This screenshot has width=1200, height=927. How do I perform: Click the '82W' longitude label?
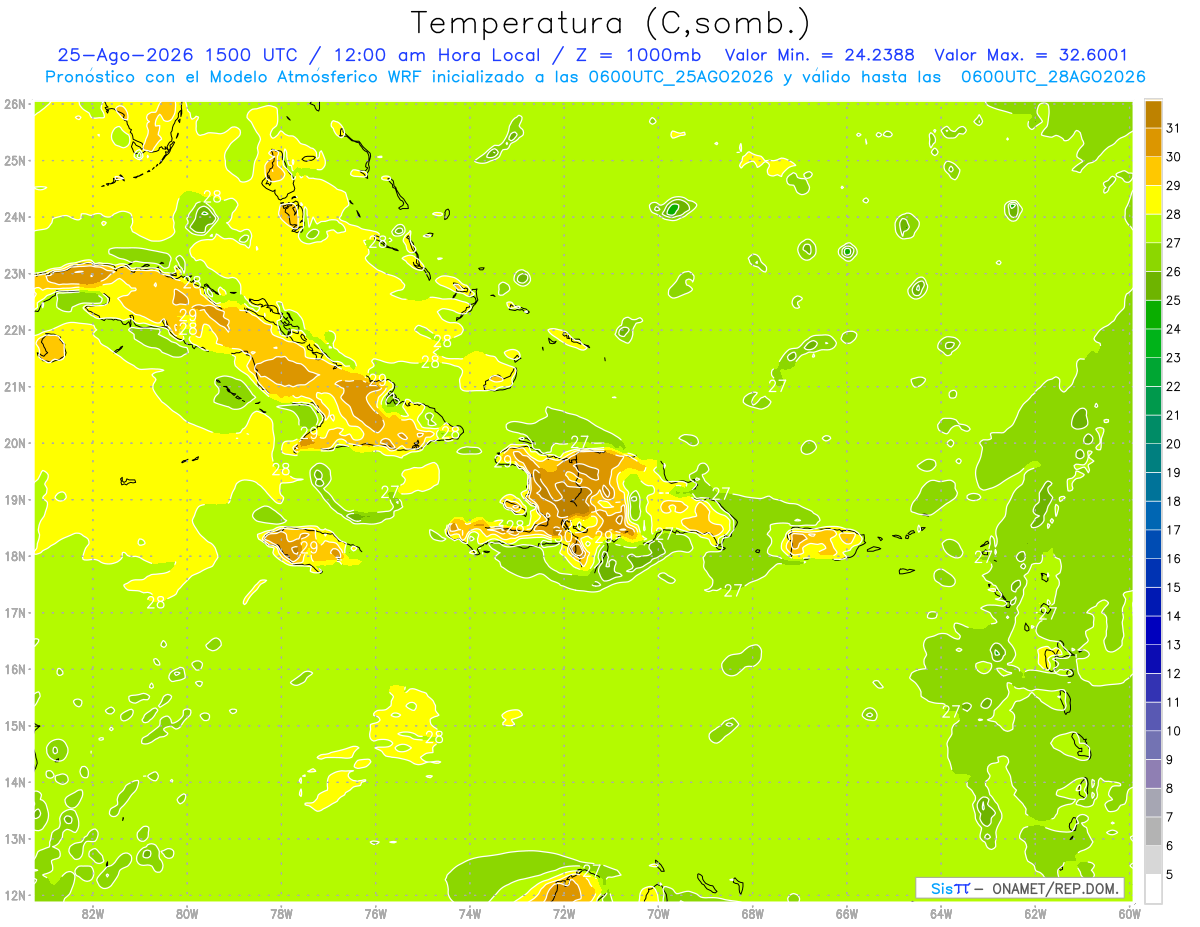pyautogui.click(x=93, y=914)
